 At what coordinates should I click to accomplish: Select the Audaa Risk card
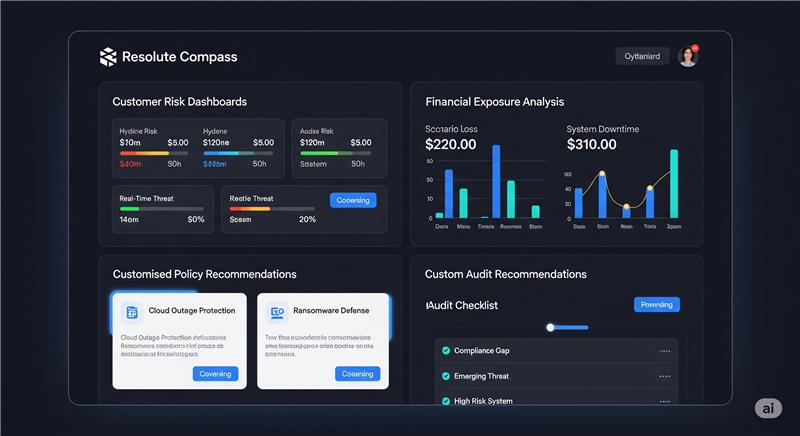click(x=338, y=148)
